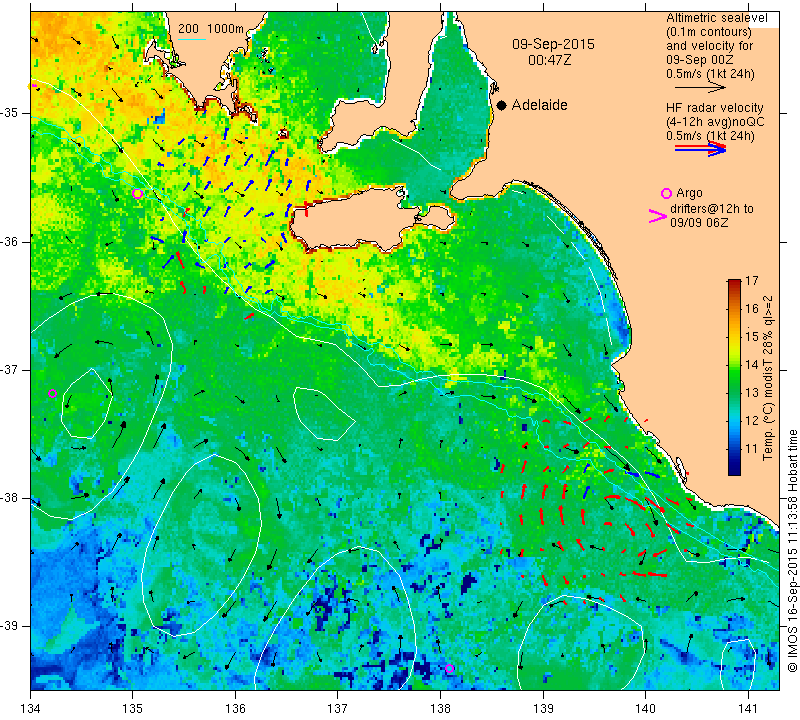Click latitude axis label -37
The width and height of the screenshot is (800, 720).
click(x=9, y=369)
